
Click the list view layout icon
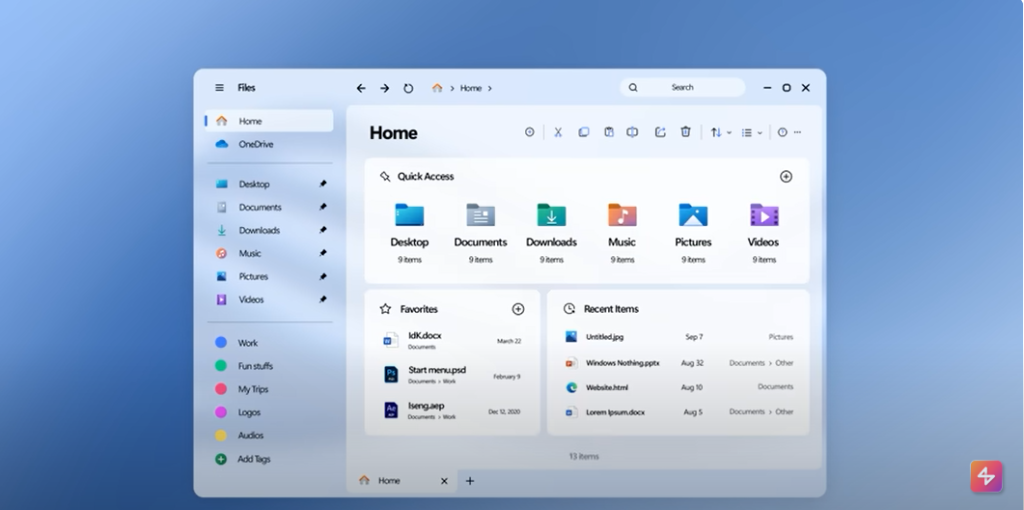pos(746,133)
